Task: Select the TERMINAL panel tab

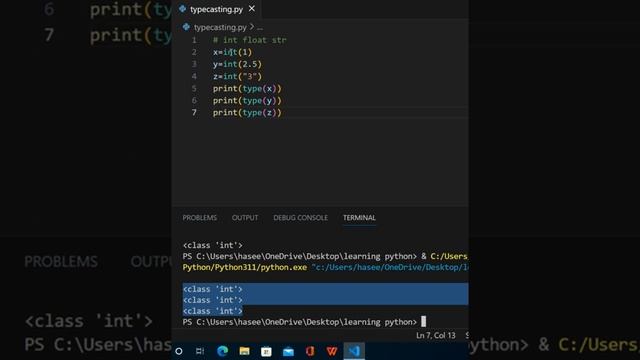Action: [359, 218]
